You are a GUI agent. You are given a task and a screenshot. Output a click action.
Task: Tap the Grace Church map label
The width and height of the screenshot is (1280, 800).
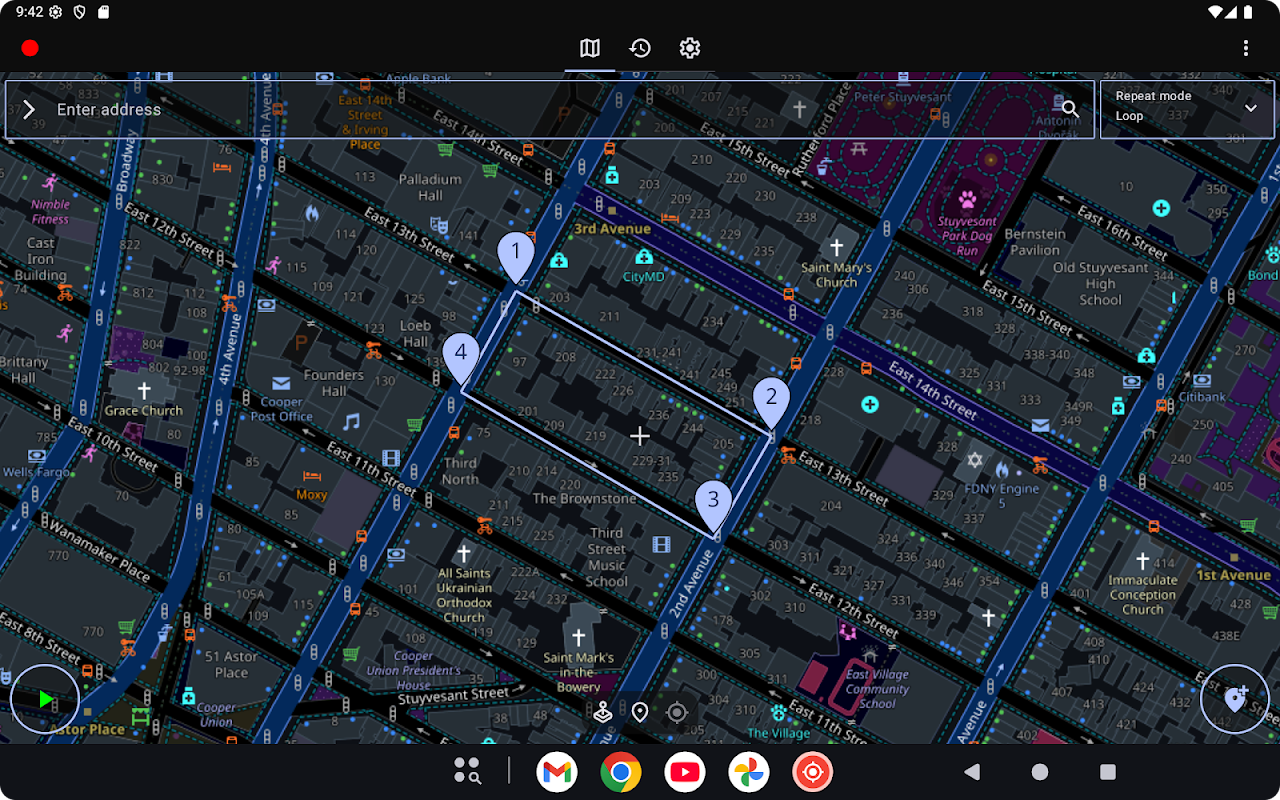coord(144,411)
